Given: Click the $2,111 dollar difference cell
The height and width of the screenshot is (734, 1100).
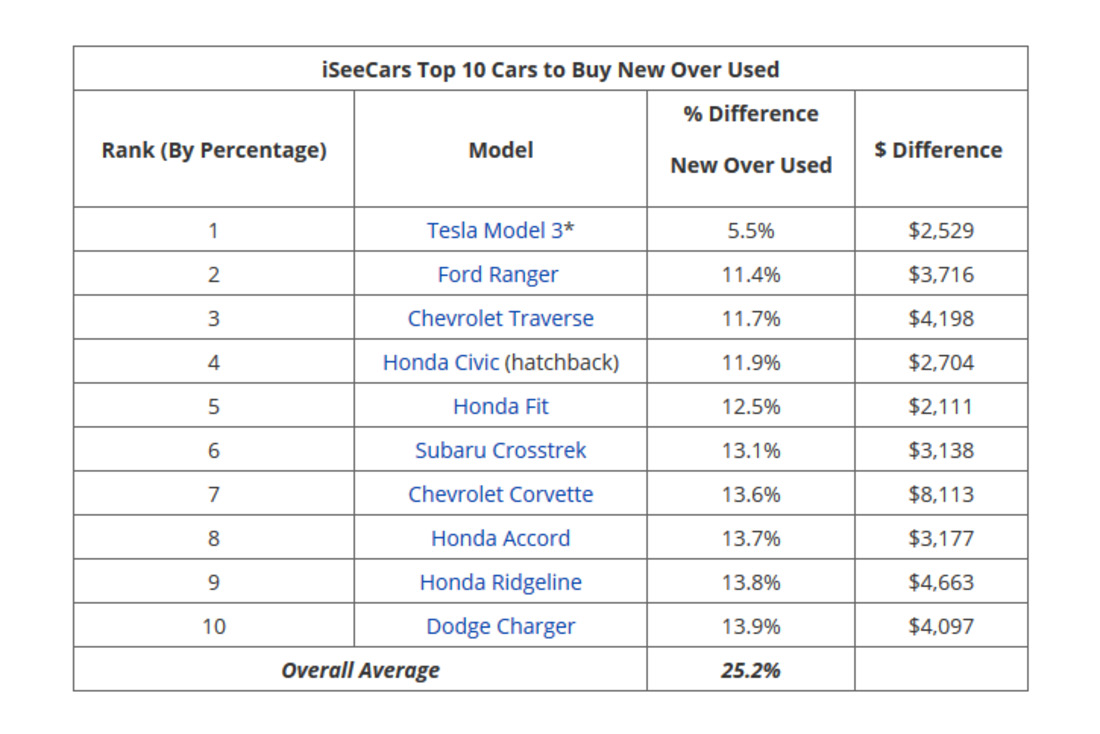Looking at the screenshot, I should 941,406.
